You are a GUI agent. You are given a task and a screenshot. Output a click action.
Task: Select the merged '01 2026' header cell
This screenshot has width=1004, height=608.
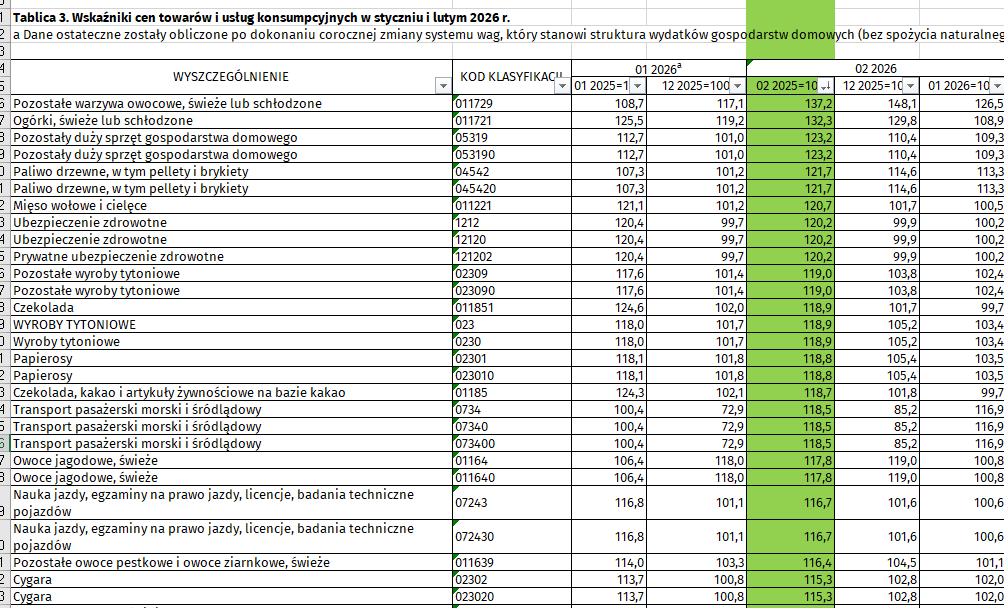[x=659, y=69]
